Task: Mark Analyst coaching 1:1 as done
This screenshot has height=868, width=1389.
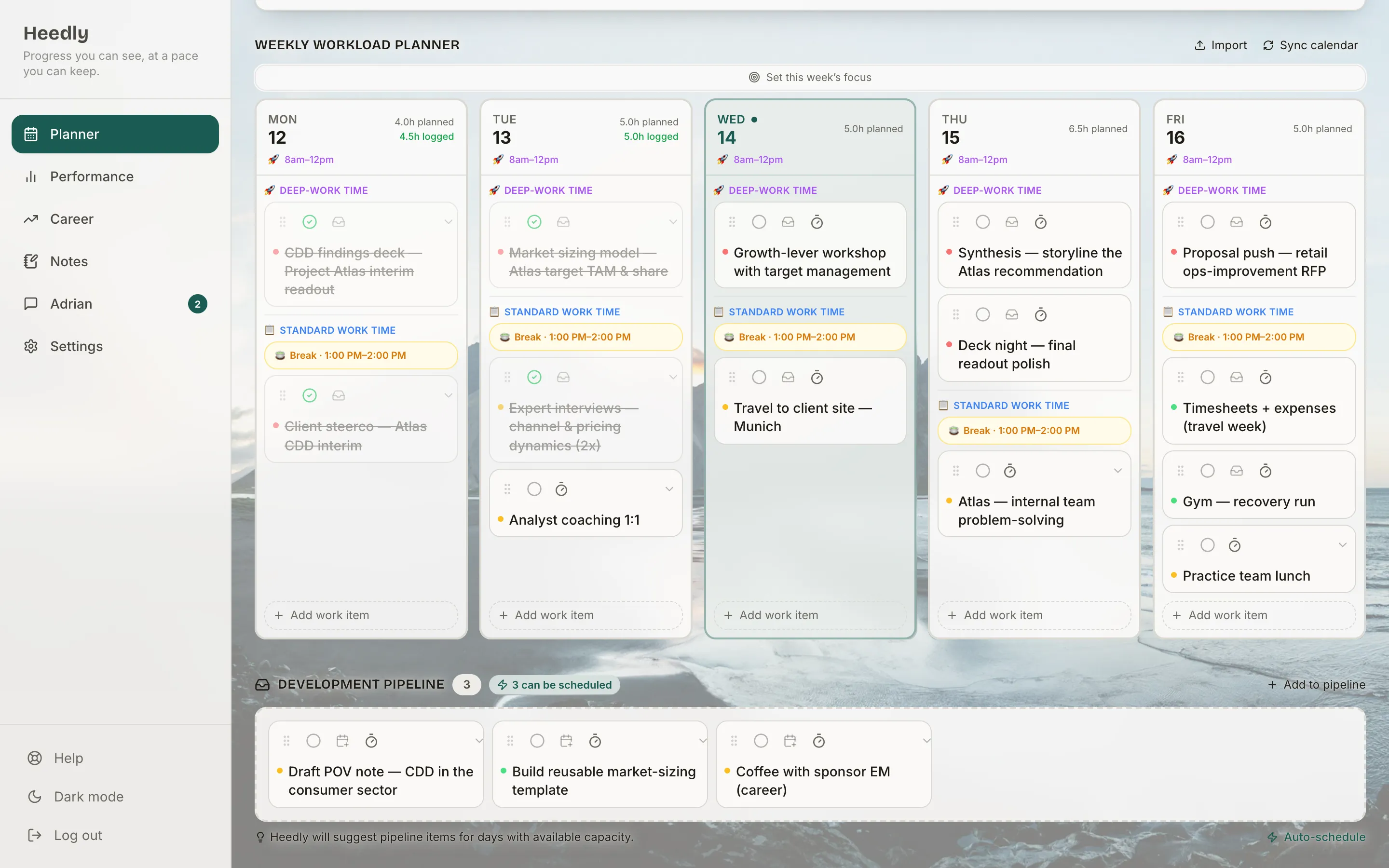Action: coord(534,489)
